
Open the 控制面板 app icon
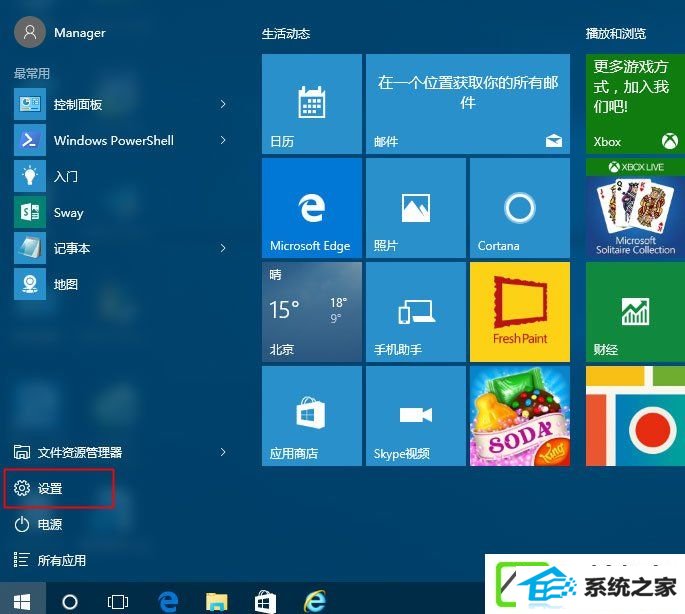coord(30,104)
